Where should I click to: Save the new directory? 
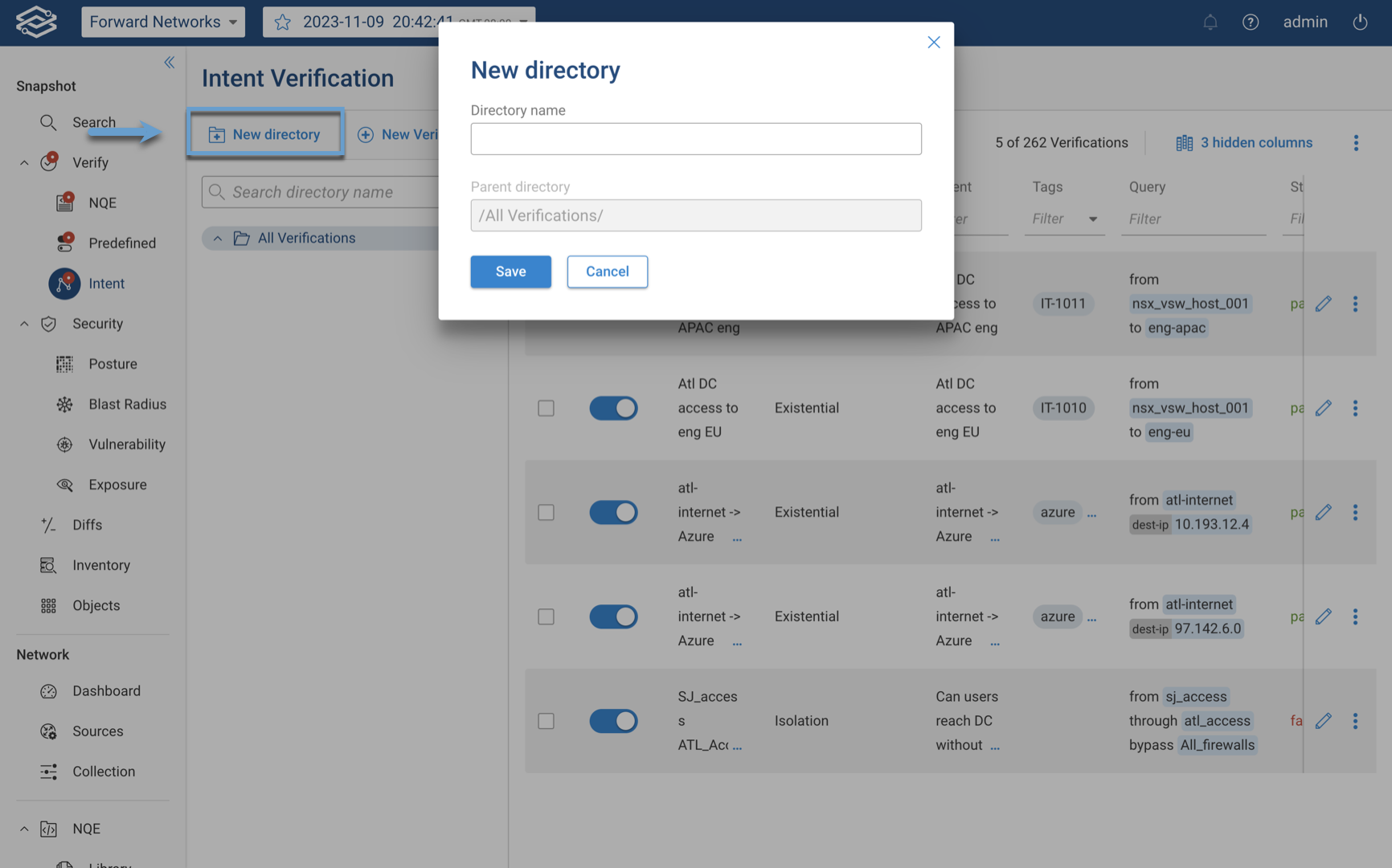pos(510,272)
